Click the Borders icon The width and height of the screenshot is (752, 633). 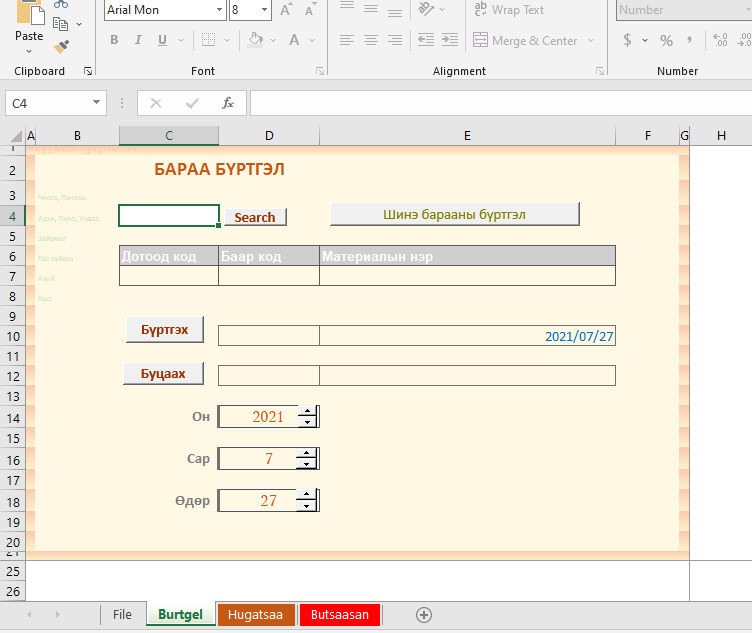[x=208, y=40]
